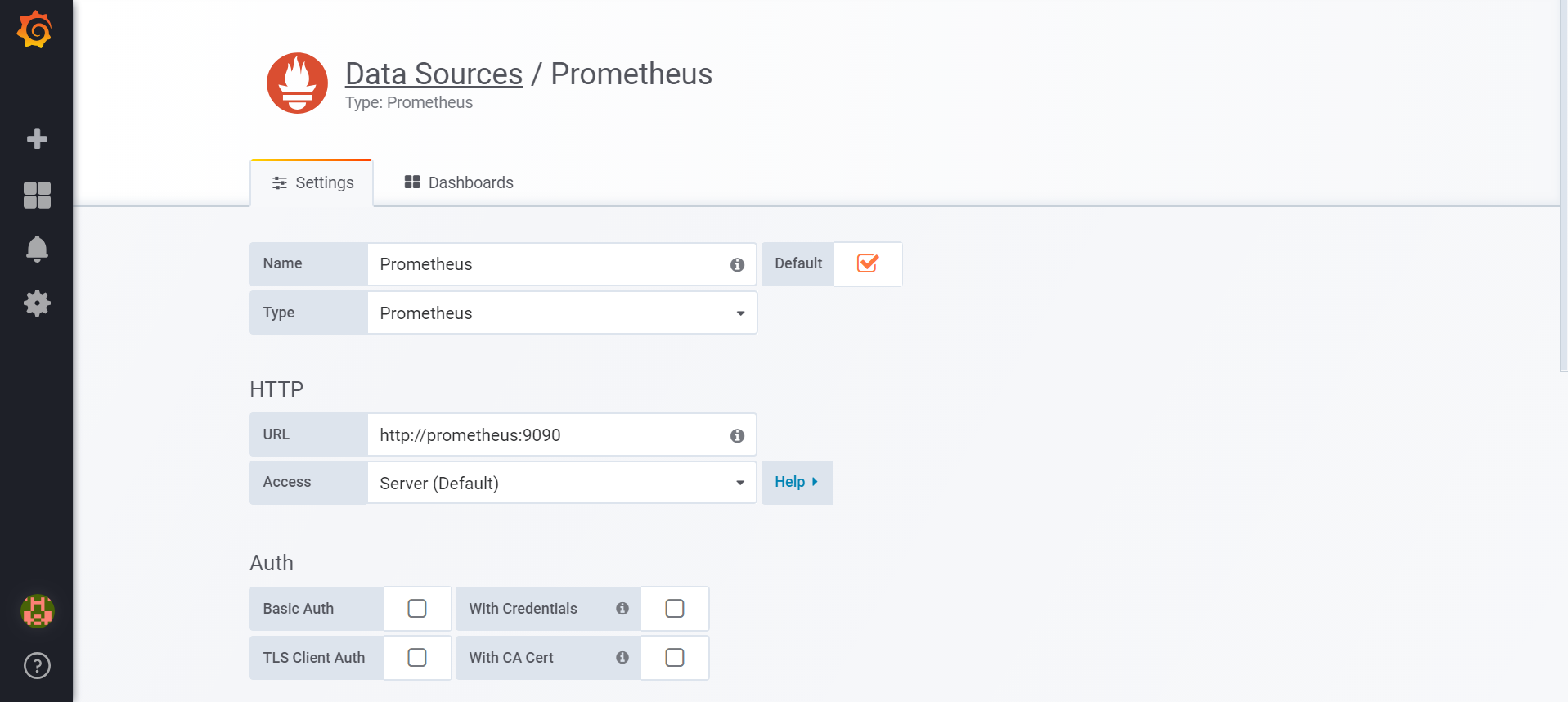Uncheck the Default data source checkbox
The image size is (1568, 702).
(x=867, y=263)
